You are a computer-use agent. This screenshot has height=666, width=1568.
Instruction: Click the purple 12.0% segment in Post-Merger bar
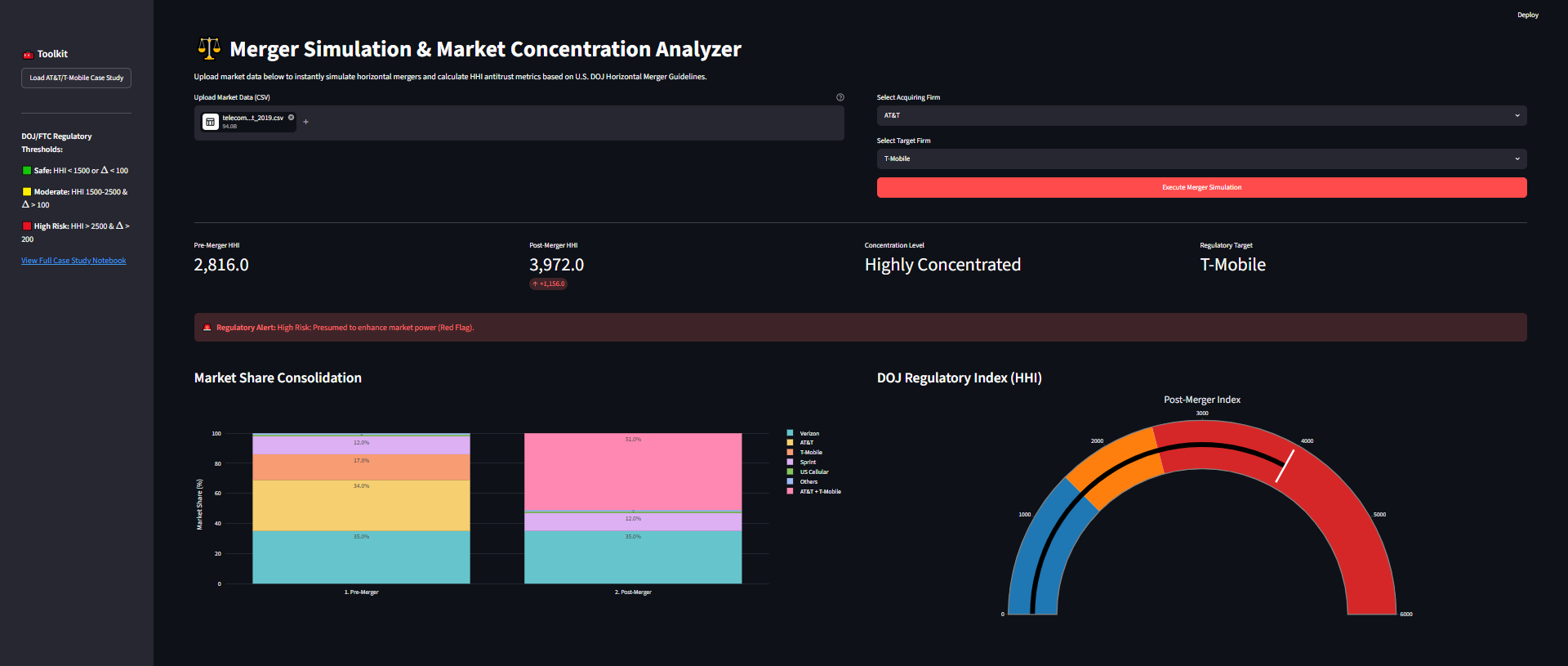(x=633, y=522)
